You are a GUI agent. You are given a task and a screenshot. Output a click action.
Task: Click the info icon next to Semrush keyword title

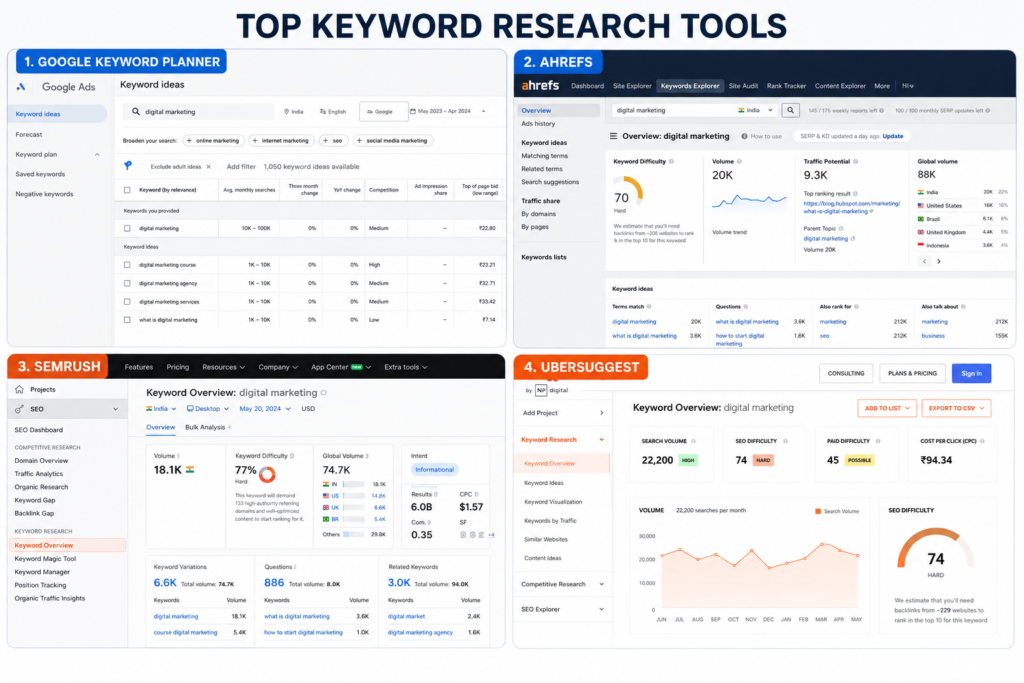coord(323,392)
